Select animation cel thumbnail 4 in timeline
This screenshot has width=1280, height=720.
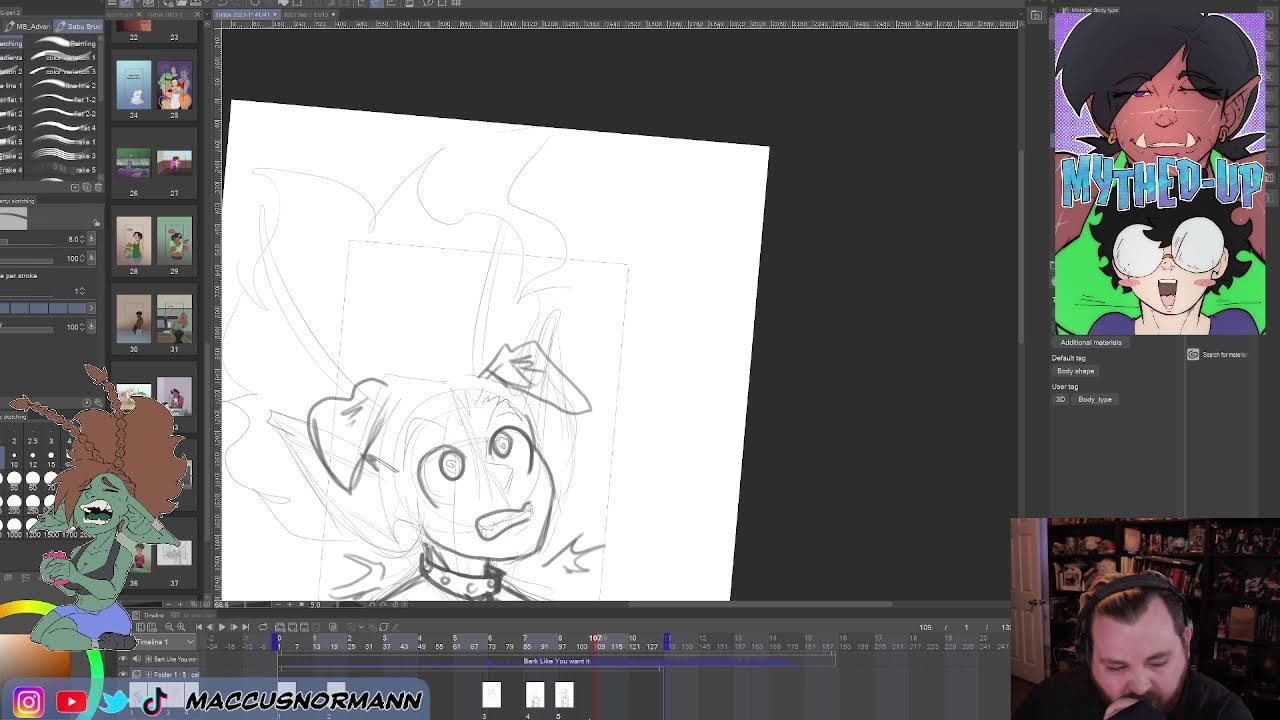[x=534, y=695]
